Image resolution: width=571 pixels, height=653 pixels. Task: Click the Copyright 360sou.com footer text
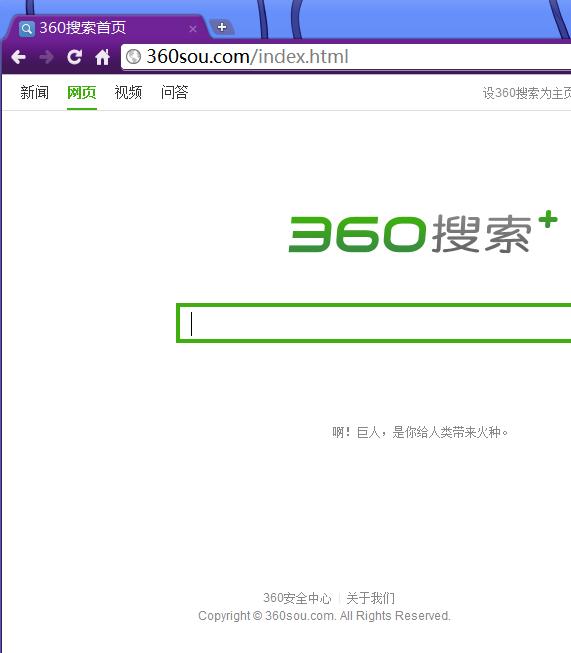click(324, 616)
